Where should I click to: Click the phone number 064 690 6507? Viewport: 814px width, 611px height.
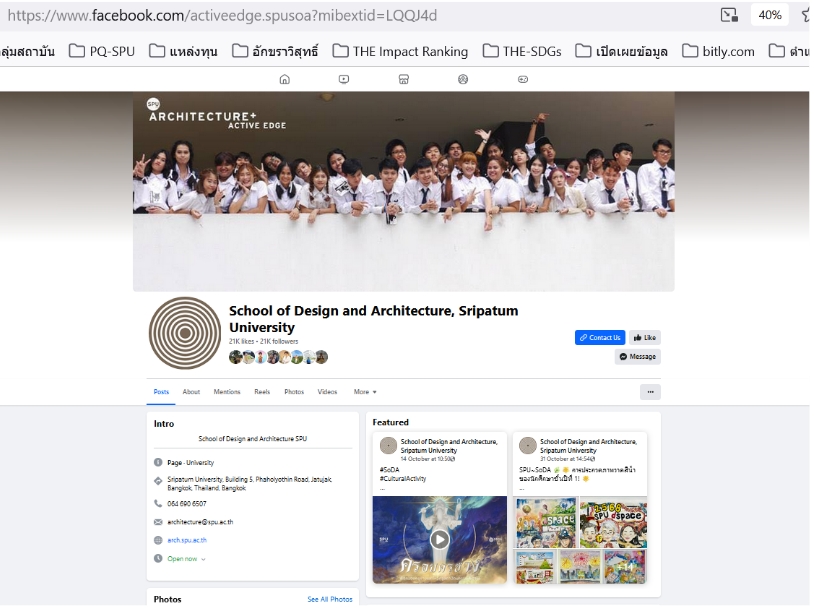[187, 504]
